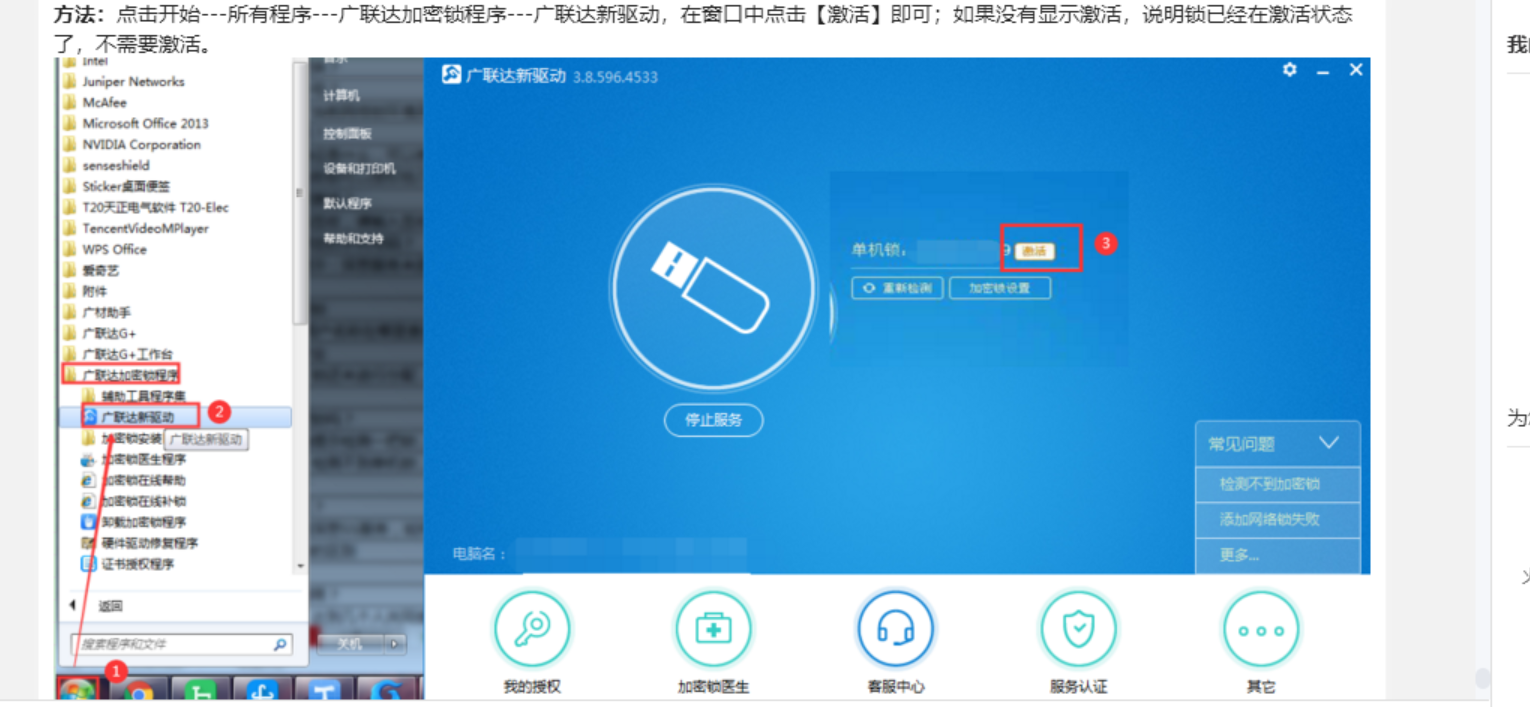Screen dimensions: 1530x707
Task: Open 服务认证 shield icon
Action: coord(1078,631)
